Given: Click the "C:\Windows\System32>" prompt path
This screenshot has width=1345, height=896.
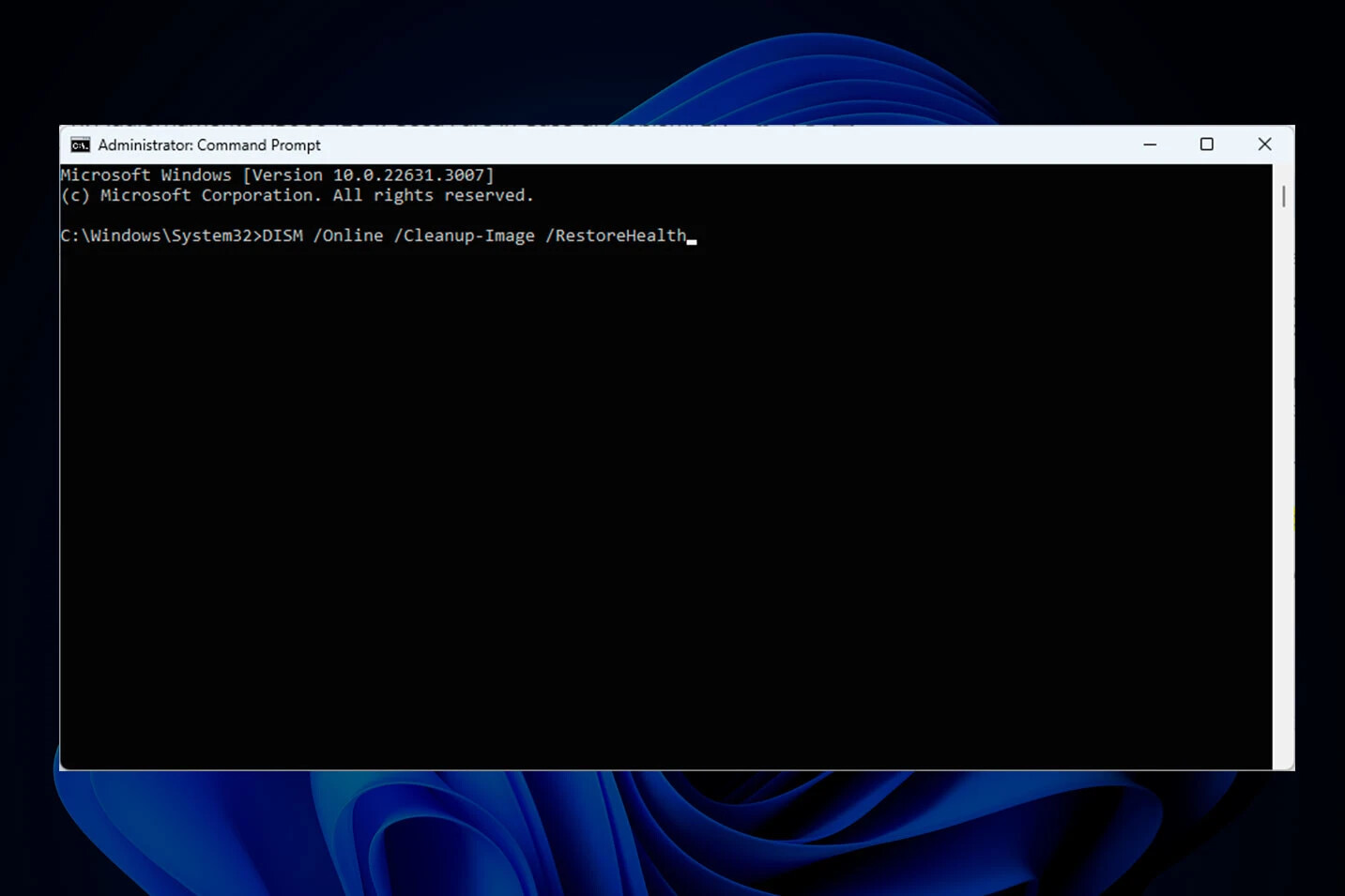Looking at the screenshot, I should coord(160,235).
